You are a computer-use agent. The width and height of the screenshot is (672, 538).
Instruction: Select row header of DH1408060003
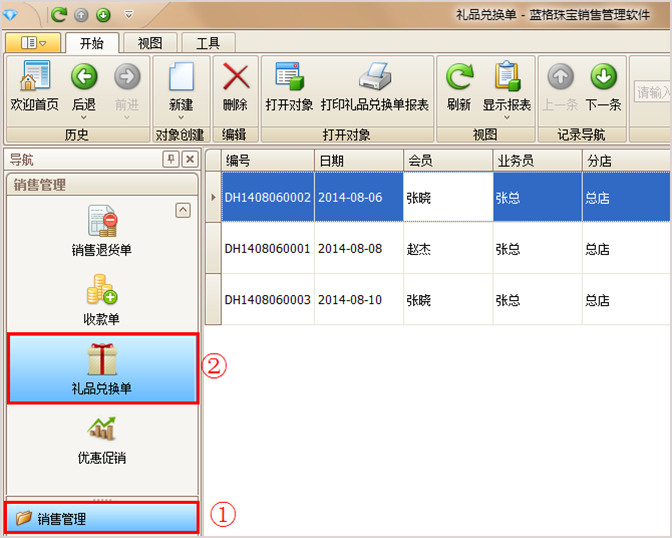click(213, 299)
